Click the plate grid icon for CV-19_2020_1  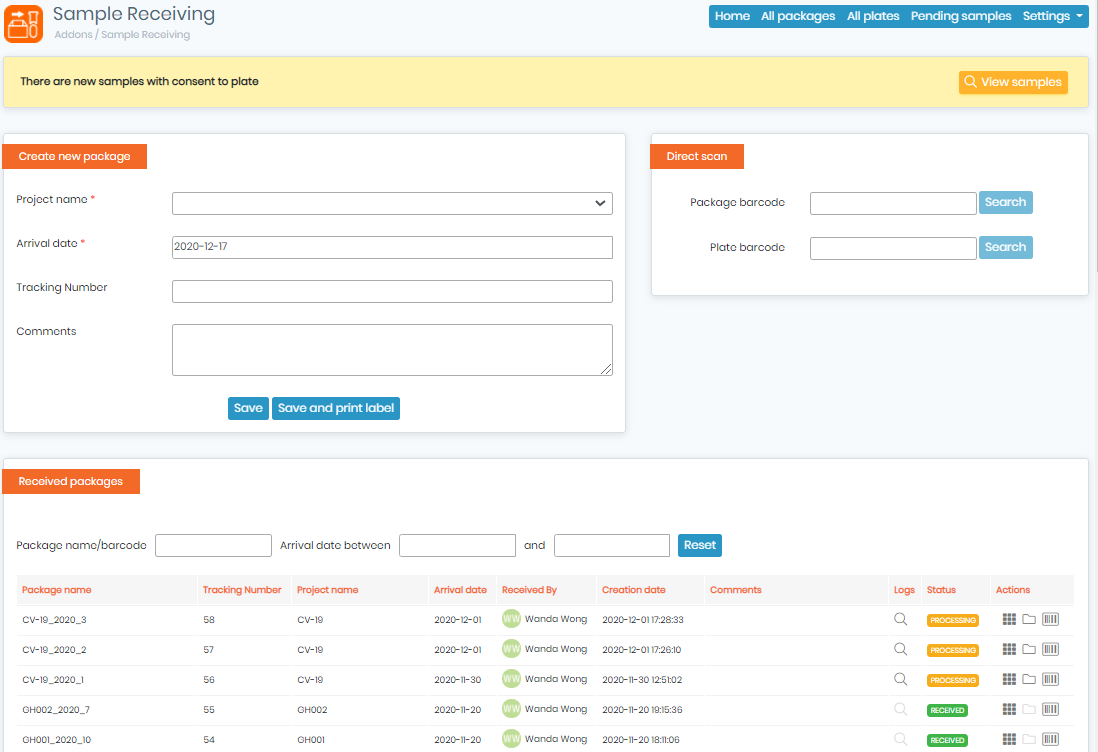(1009, 679)
